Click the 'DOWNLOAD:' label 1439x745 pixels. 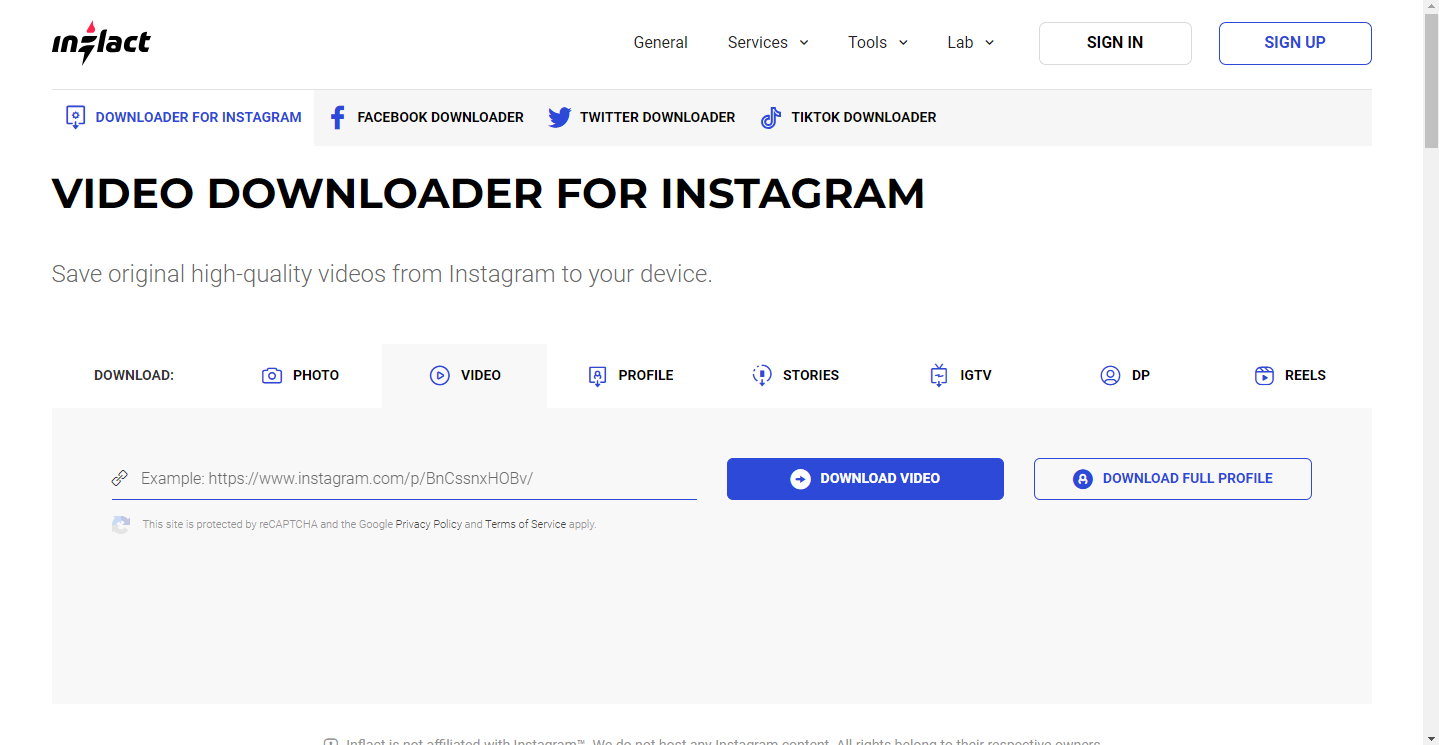click(134, 375)
